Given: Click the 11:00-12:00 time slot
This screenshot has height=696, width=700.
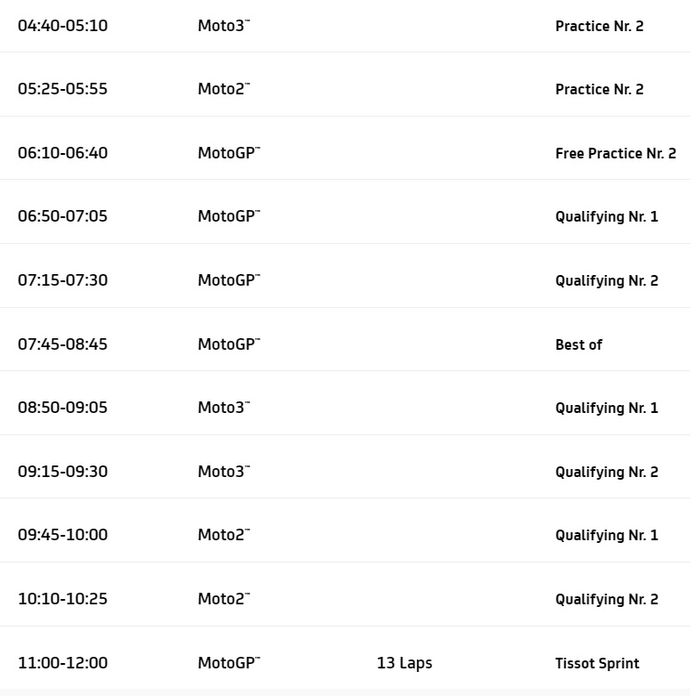Looking at the screenshot, I should tap(62, 663).
